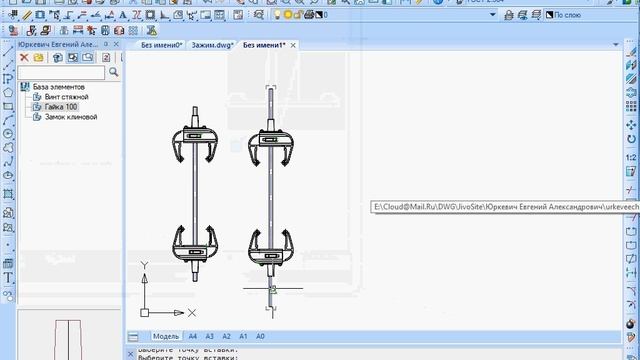Click the diagonal yellow line toolbar icon
Viewport: 640px width, 360px height.
(27, 15)
